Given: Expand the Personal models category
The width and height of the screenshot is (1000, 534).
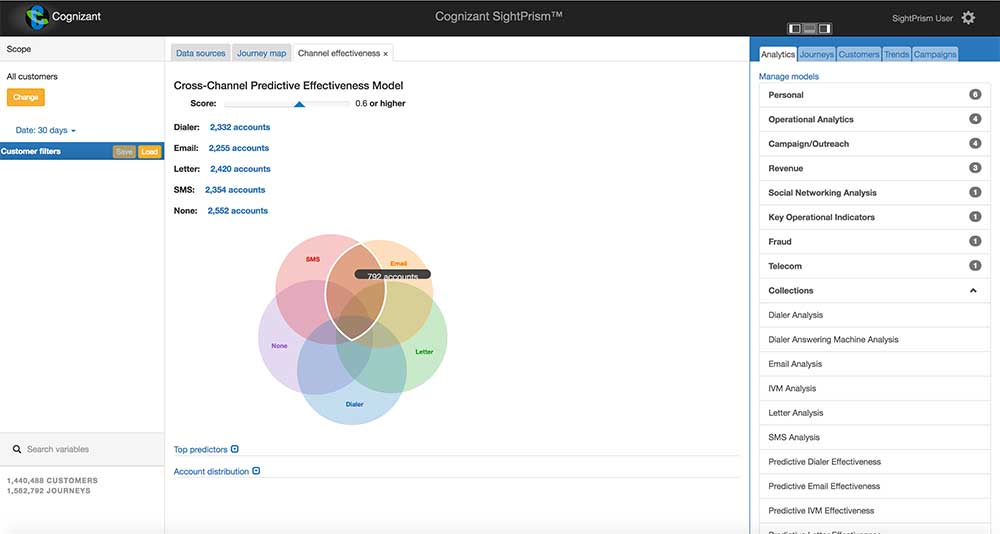Looking at the screenshot, I should [874, 95].
